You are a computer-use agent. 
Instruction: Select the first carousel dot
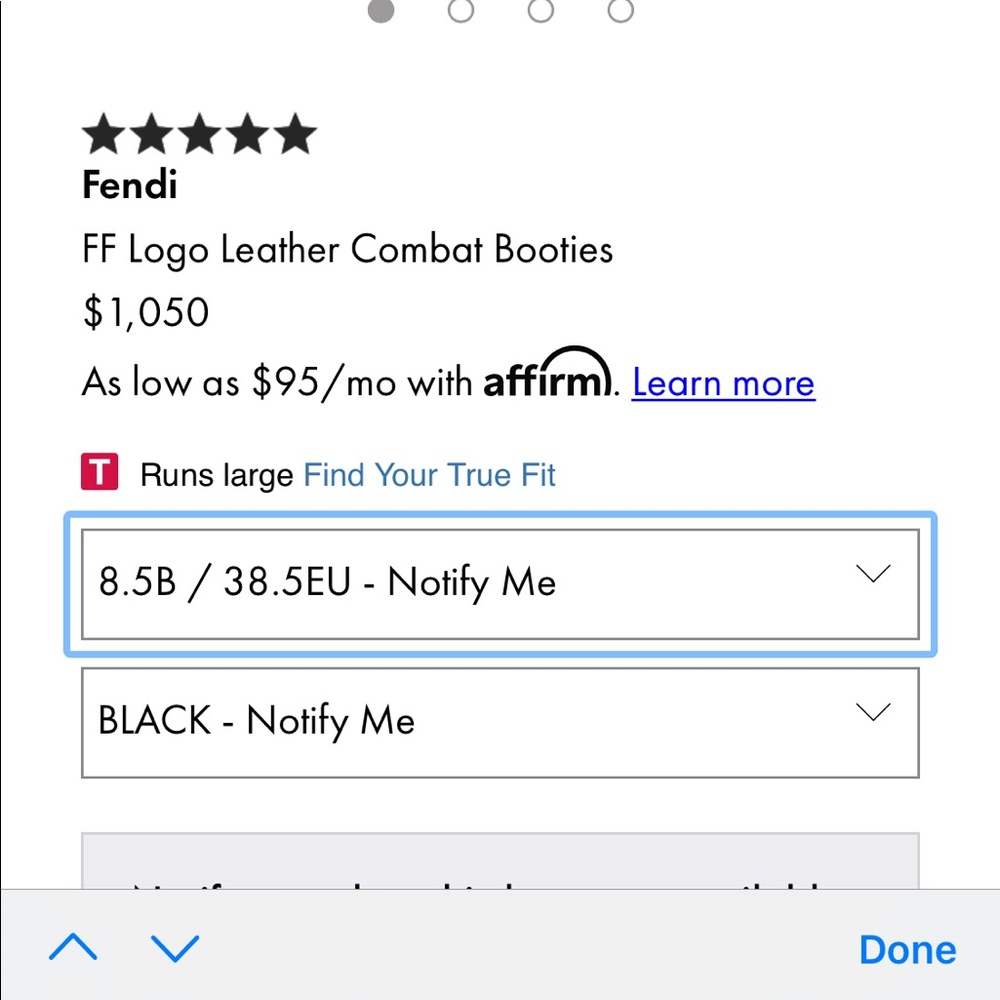tap(381, 12)
